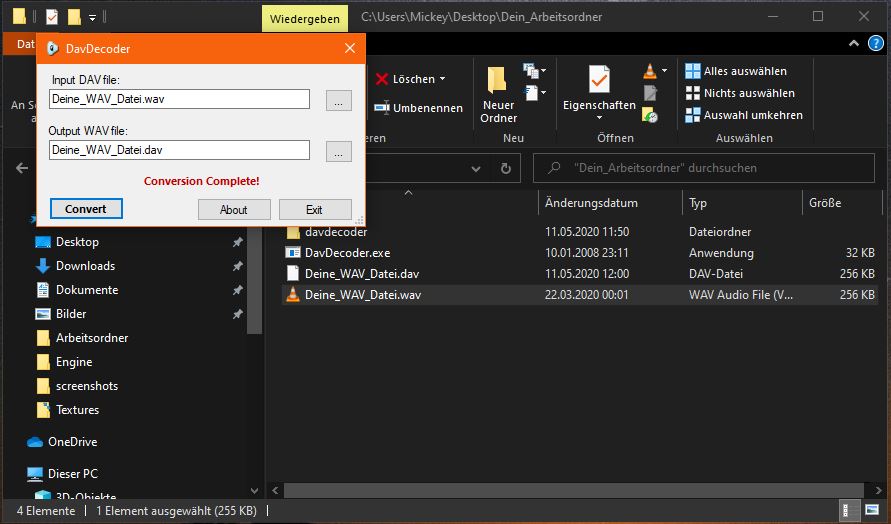Open Eigenschaften properties icon
The height and width of the screenshot is (524, 891).
pos(599,88)
